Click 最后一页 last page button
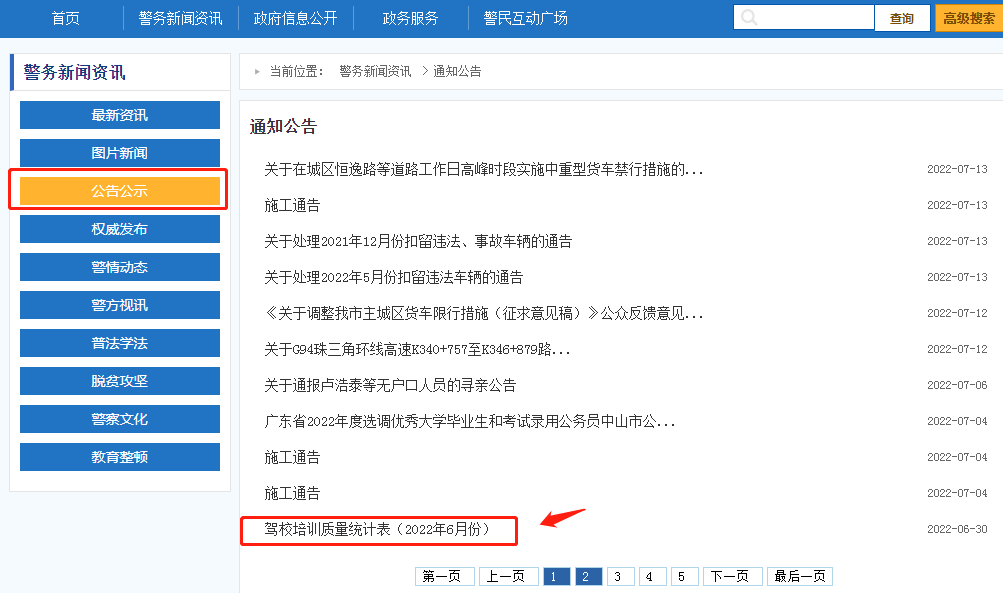The height and width of the screenshot is (593, 1003). [x=799, y=576]
